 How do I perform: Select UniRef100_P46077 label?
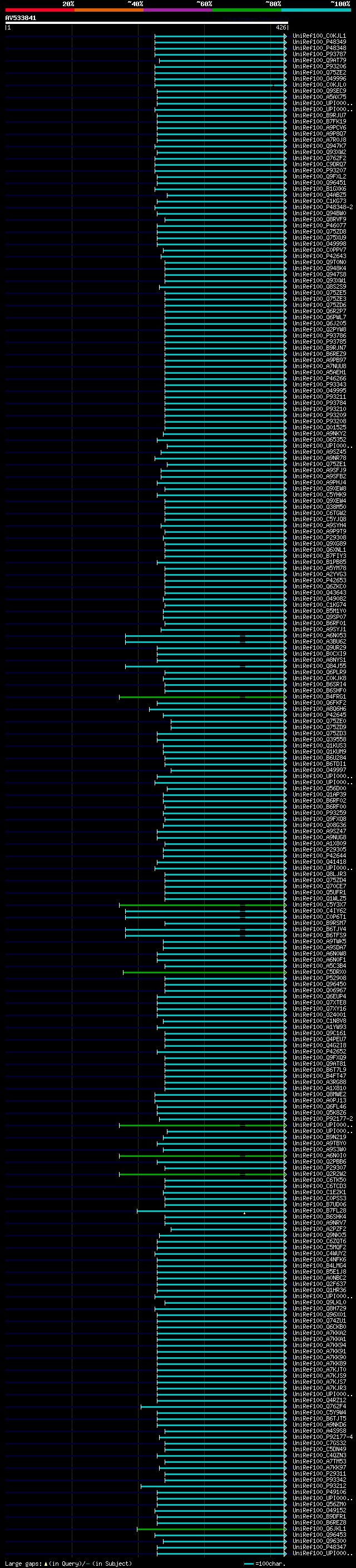tap(319, 225)
